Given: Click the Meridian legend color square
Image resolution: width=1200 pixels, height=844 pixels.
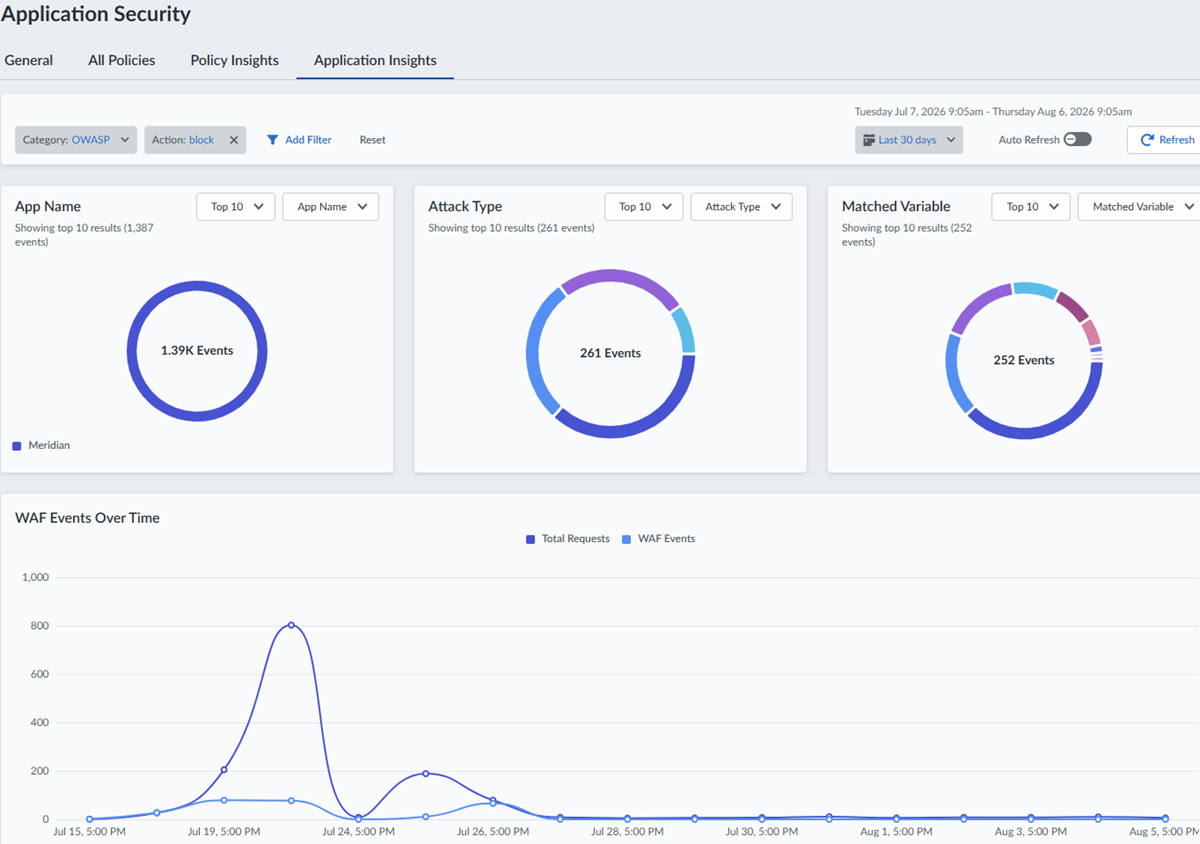Looking at the screenshot, I should 17,446.
